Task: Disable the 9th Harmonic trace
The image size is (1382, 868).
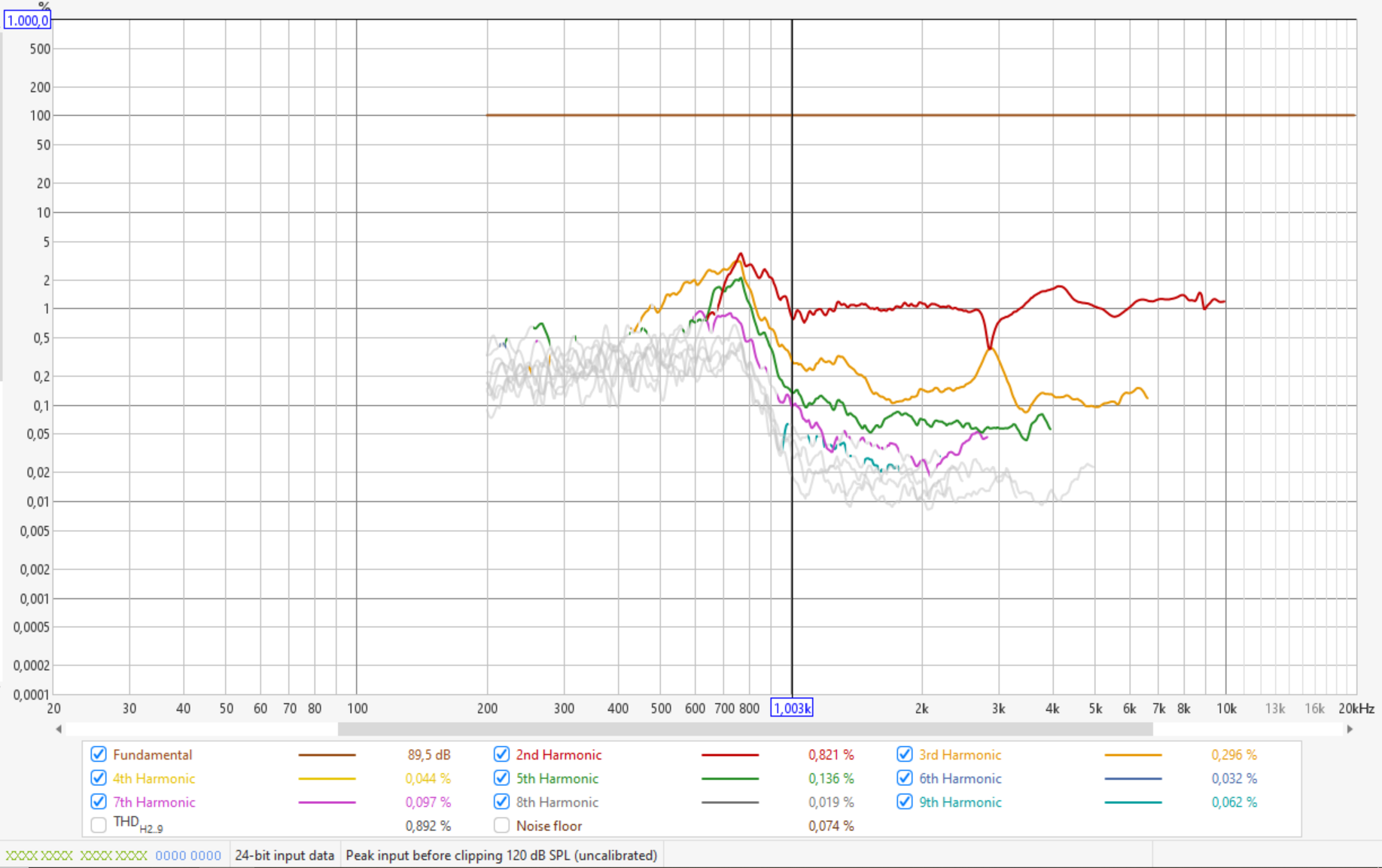Action: [905, 802]
